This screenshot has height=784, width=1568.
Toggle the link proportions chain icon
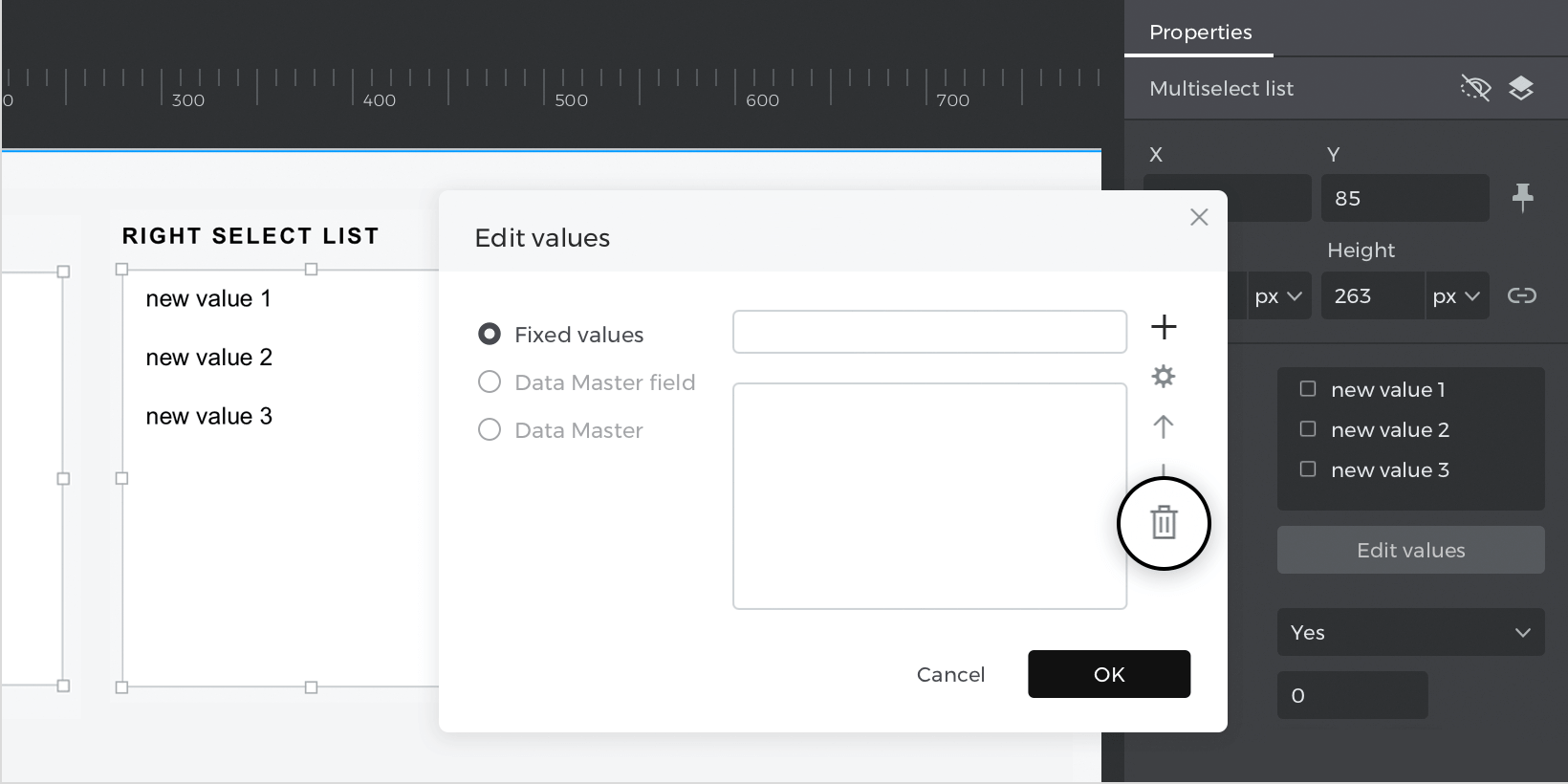(x=1522, y=295)
